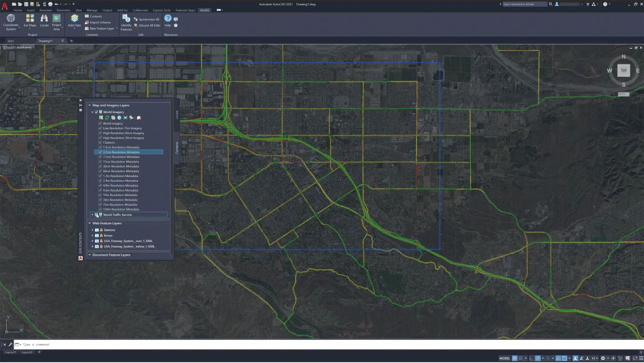Collapse the Map and Imagery Layers section

click(x=90, y=106)
